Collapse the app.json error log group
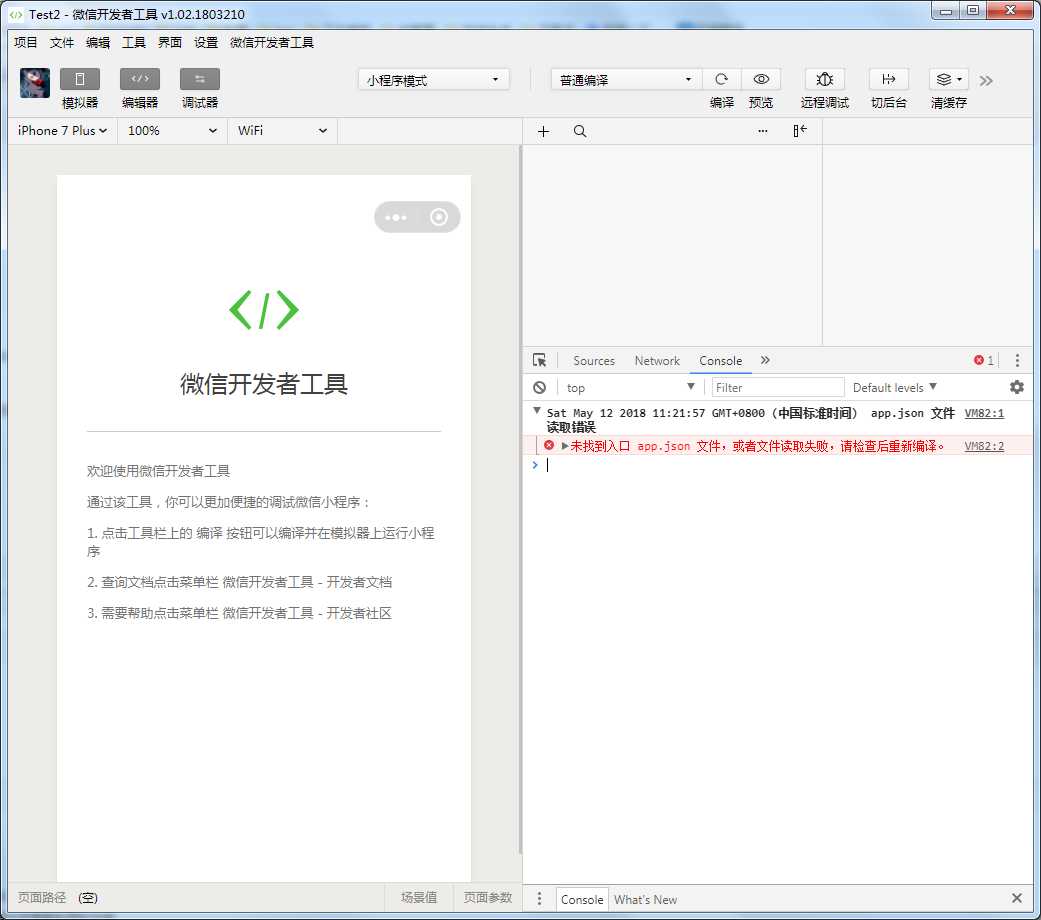 coord(536,412)
